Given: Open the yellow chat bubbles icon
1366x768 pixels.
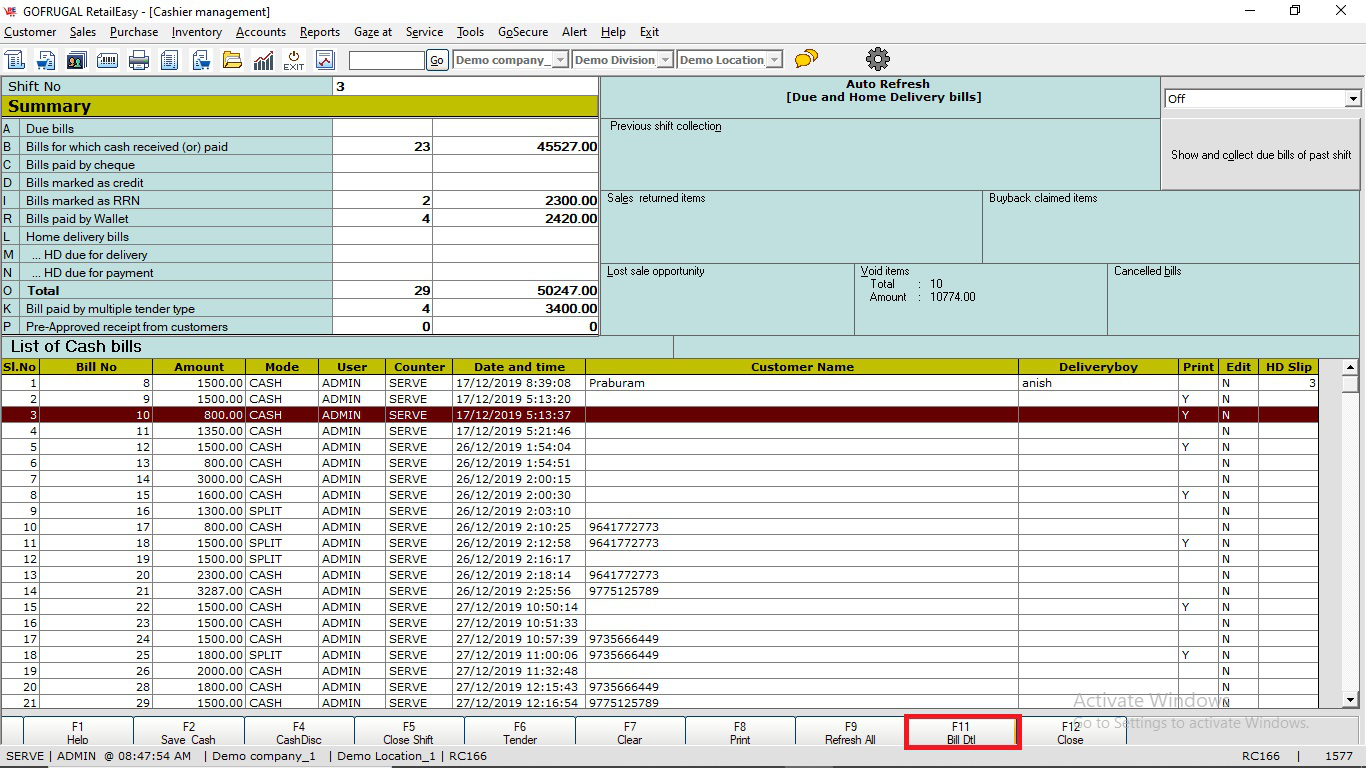Looking at the screenshot, I should pos(806,60).
